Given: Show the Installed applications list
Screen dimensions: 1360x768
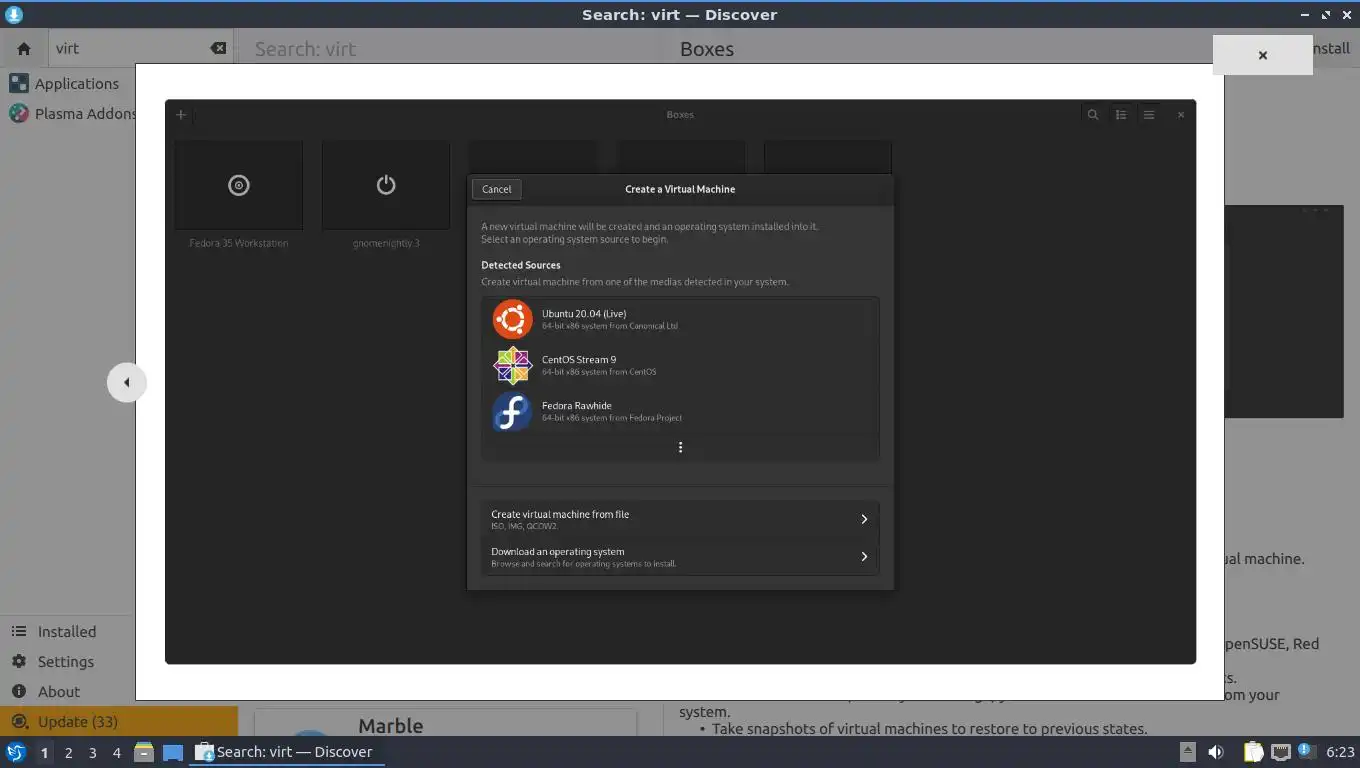Looking at the screenshot, I should [x=68, y=631].
